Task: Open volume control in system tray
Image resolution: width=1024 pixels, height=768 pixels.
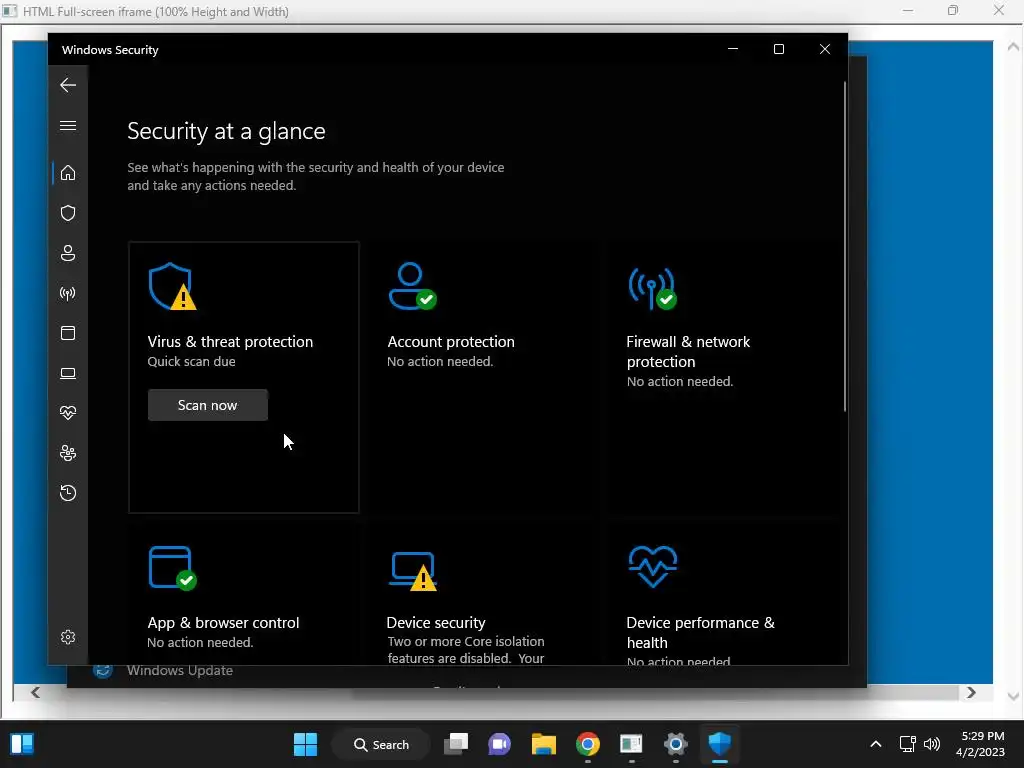Action: tap(932, 744)
